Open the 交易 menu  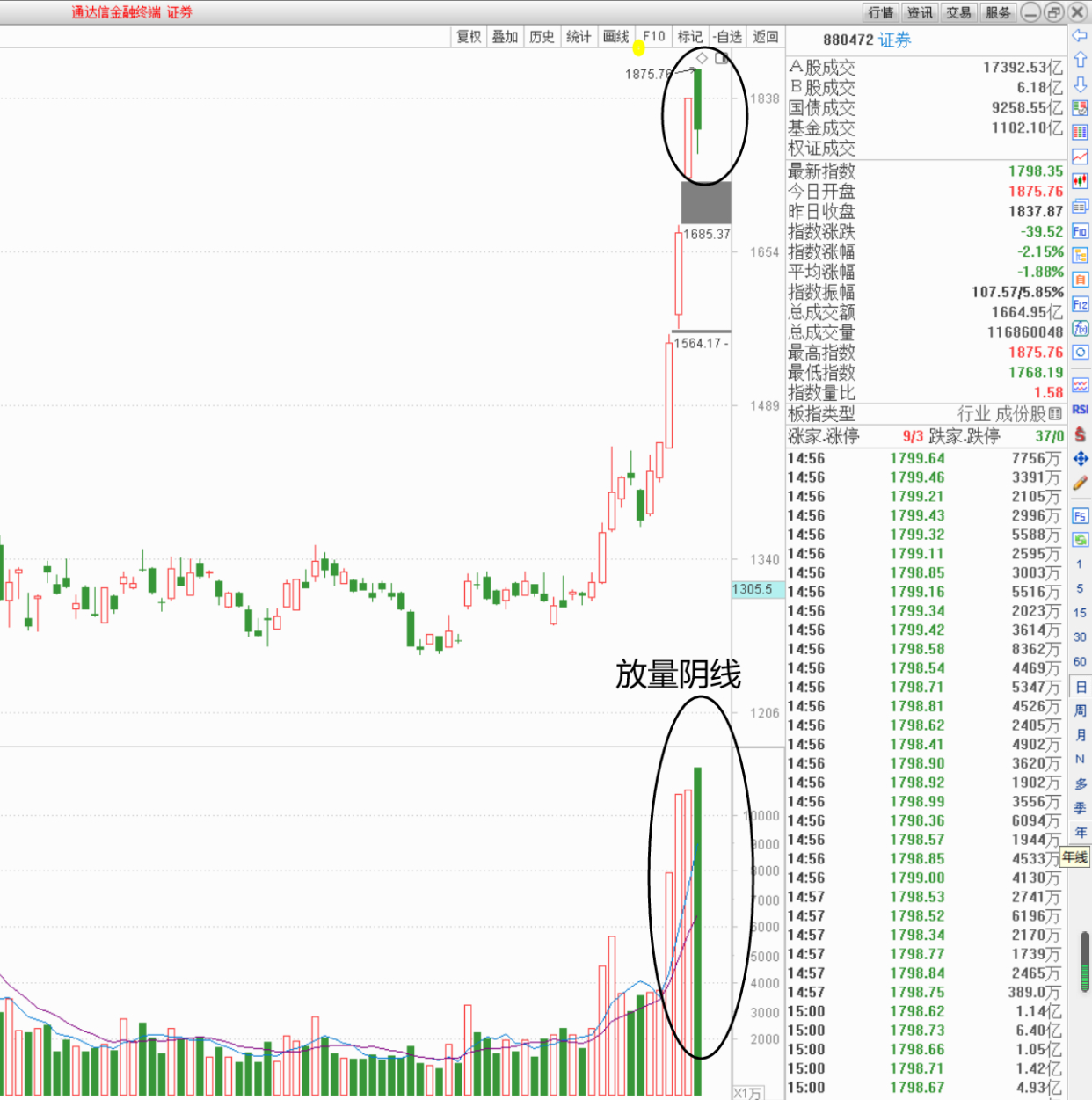(x=958, y=12)
